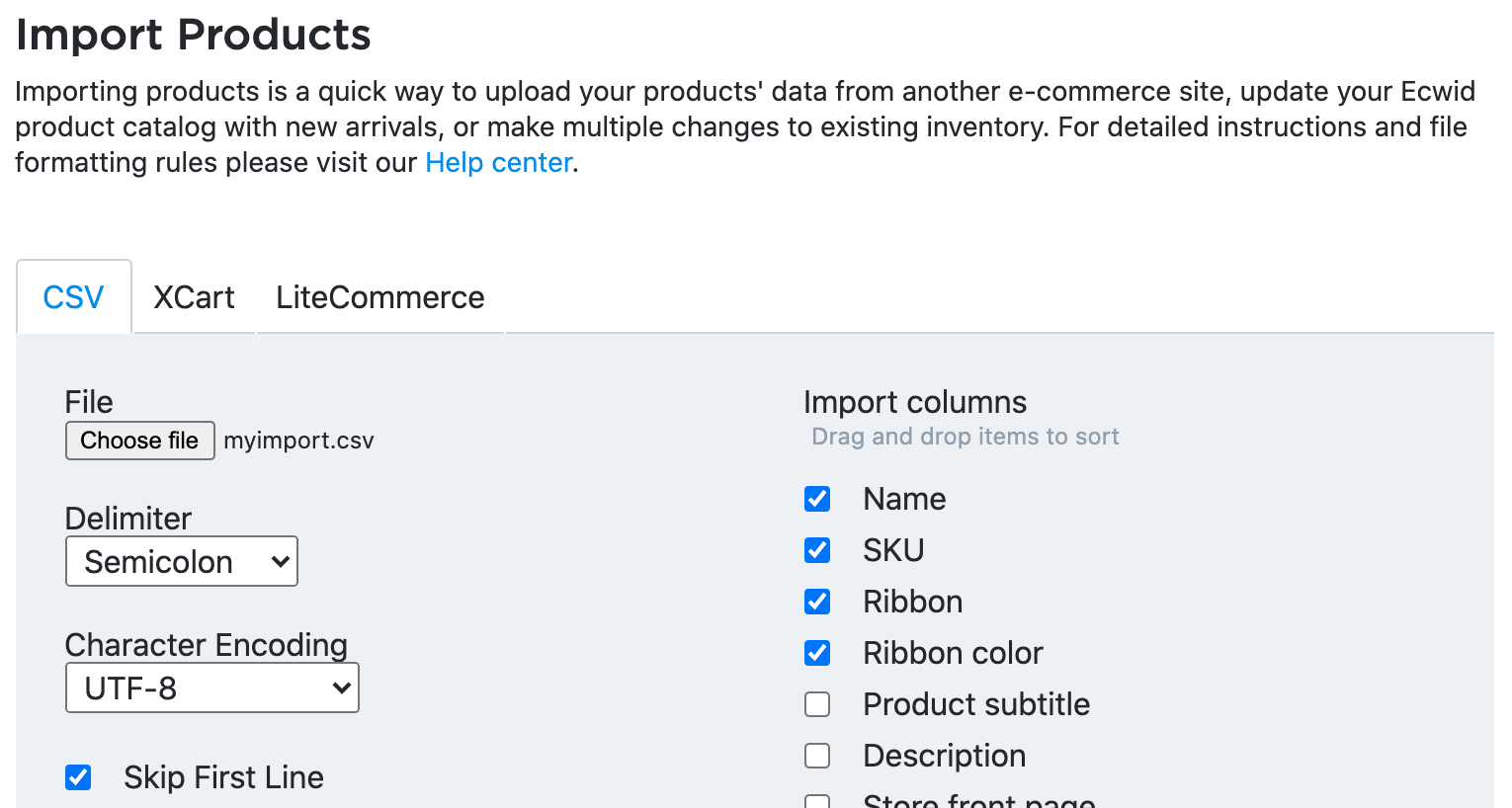Uncheck the Name import column checkbox
This screenshot has width=1512, height=808.
pos(817,499)
